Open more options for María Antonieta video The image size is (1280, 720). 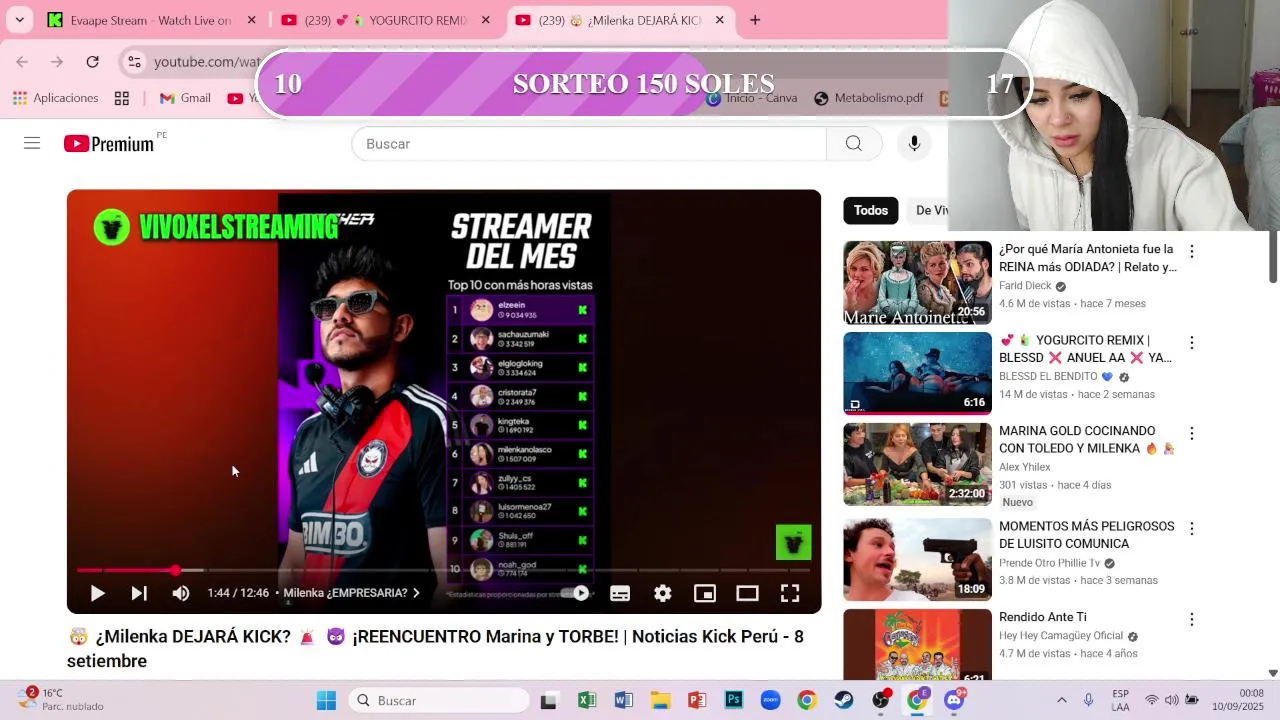1191,251
